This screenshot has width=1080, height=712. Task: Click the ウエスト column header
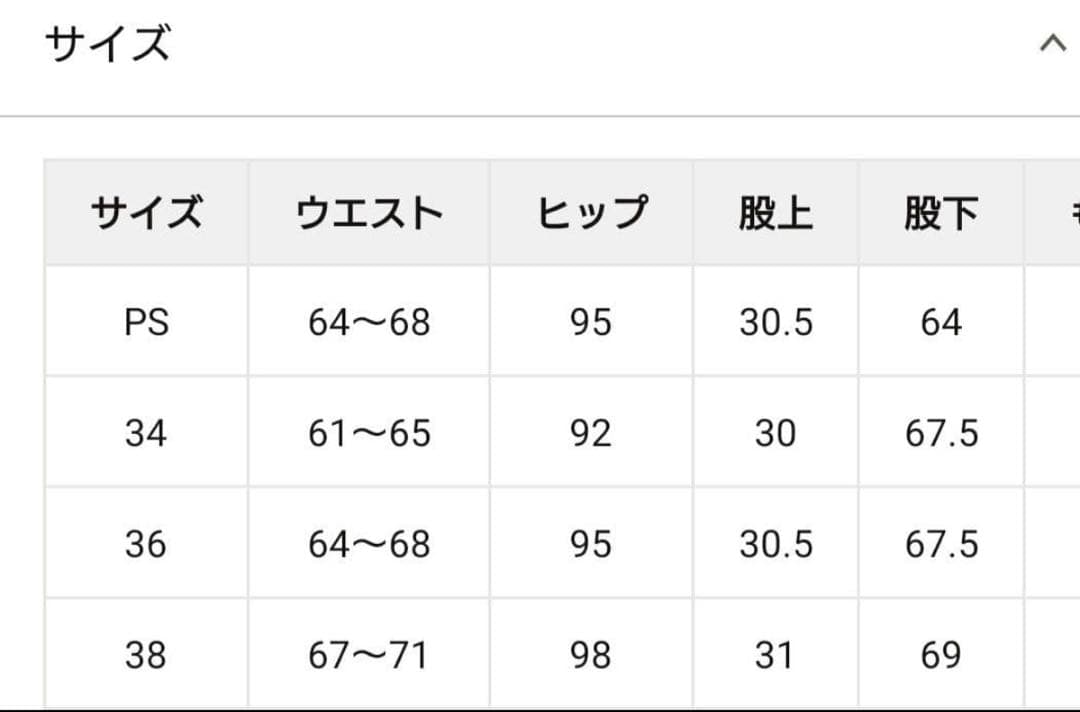(x=369, y=213)
